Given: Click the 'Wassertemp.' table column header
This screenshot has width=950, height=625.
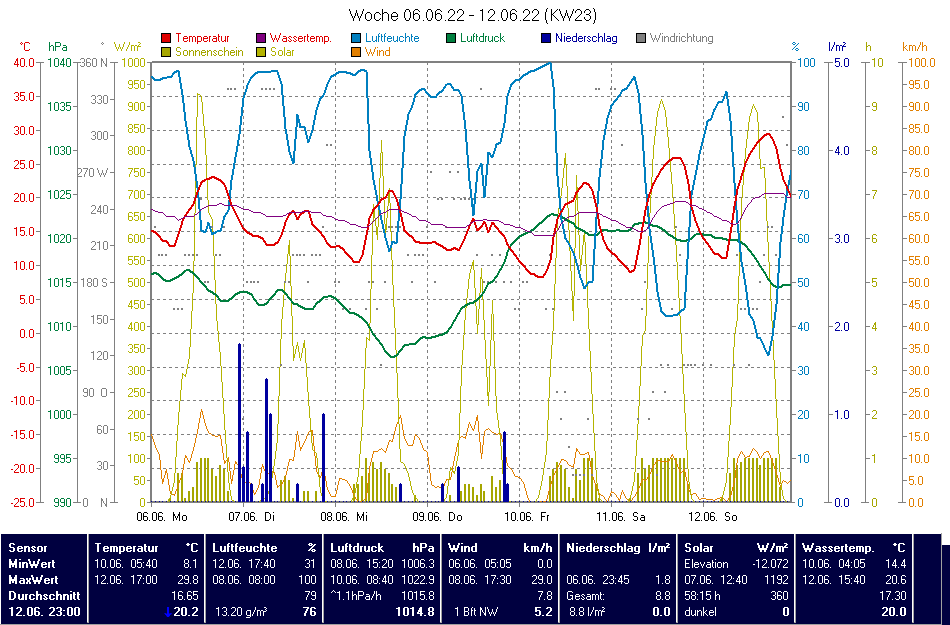Looking at the screenshot, I should tap(838, 548).
